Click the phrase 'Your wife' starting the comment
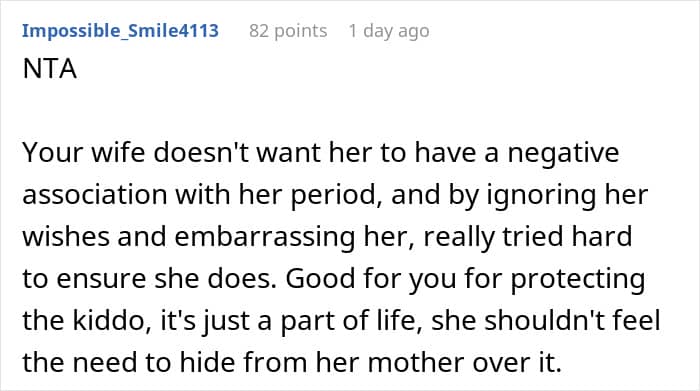 pos(83,153)
